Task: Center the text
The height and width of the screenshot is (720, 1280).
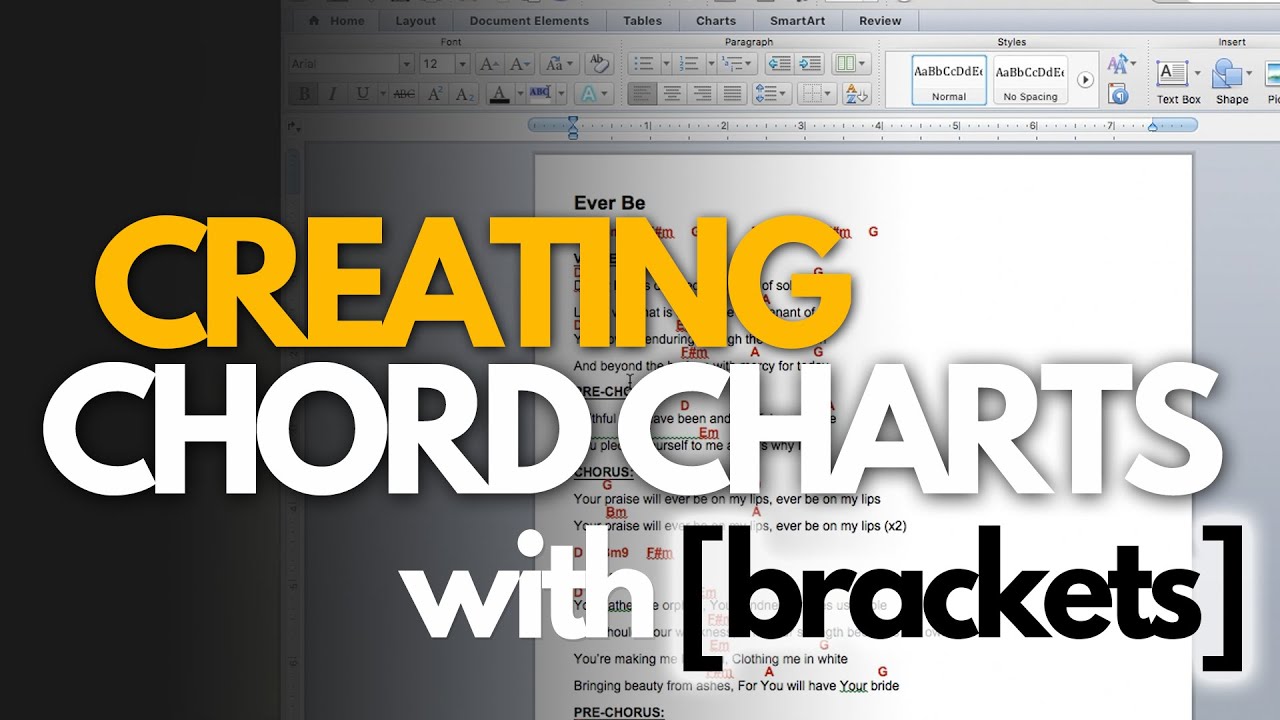Action: (x=672, y=94)
